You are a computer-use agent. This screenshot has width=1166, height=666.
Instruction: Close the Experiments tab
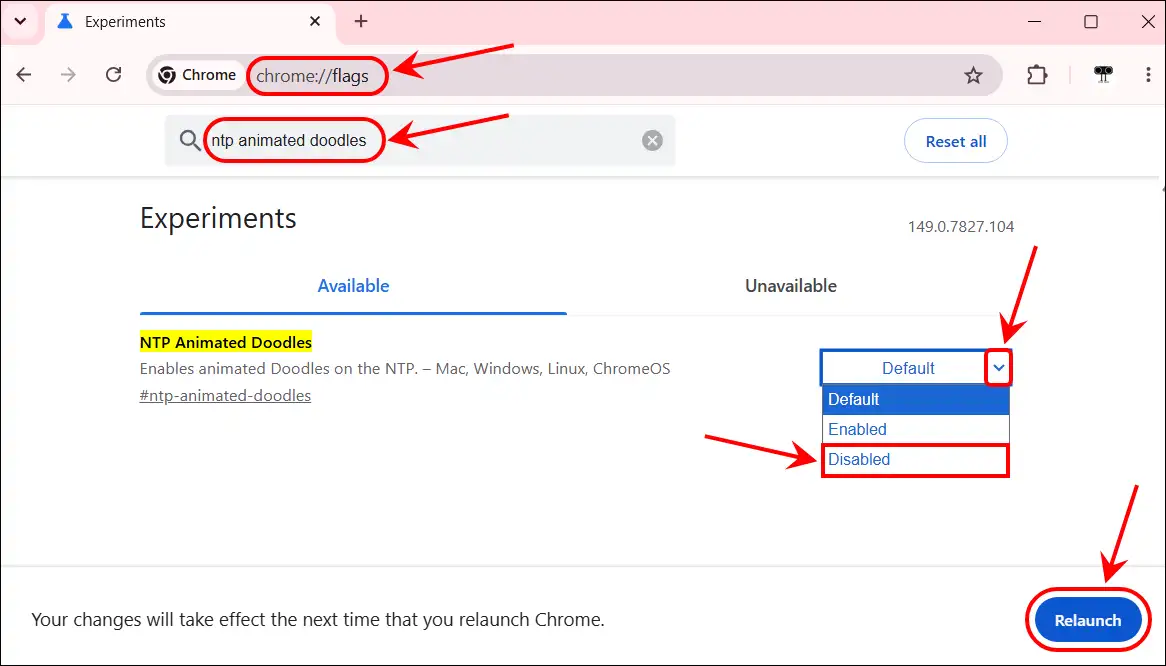315,22
